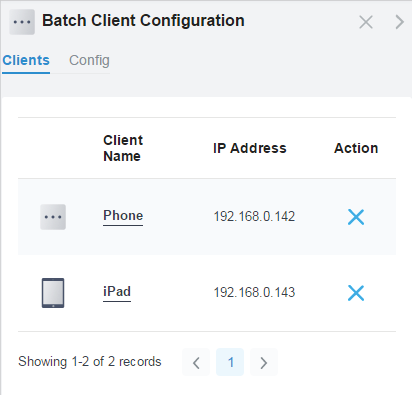This screenshot has width=412, height=395.
Task: Click the Phone device type icon
Action: pos(53,217)
